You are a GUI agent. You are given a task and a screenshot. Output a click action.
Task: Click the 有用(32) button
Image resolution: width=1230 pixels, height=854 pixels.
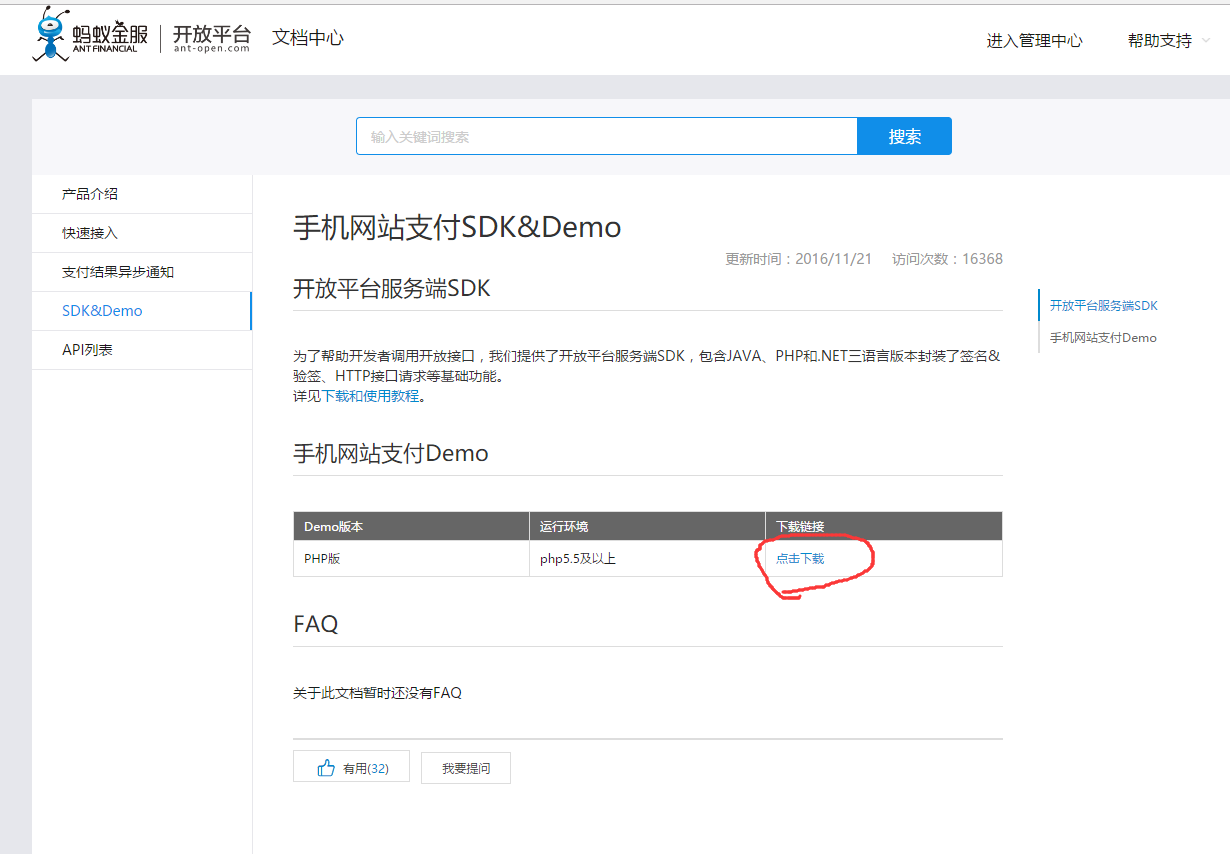pyautogui.click(x=351, y=766)
